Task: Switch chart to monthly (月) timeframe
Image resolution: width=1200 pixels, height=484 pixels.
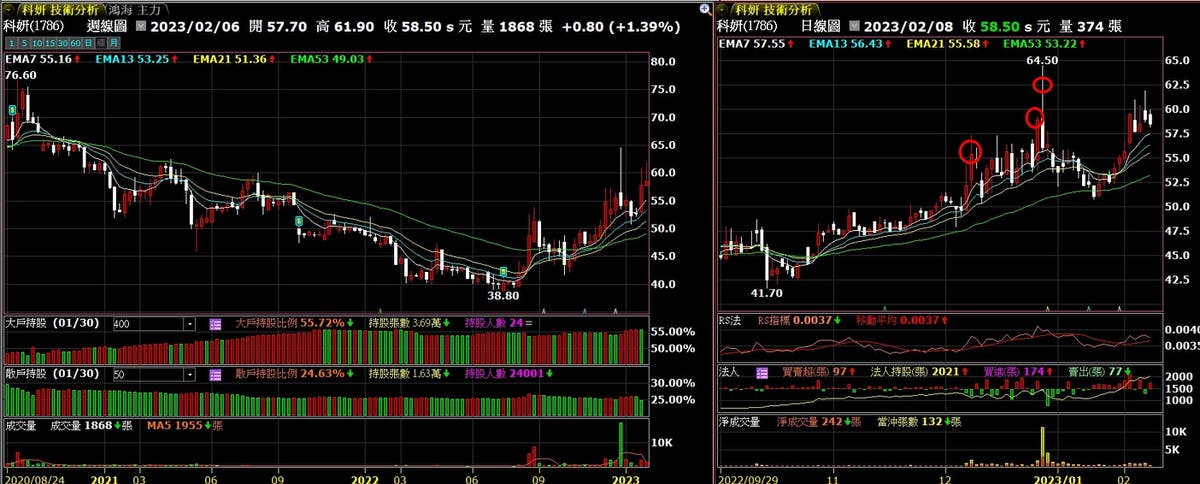Action: pos(114,43)
